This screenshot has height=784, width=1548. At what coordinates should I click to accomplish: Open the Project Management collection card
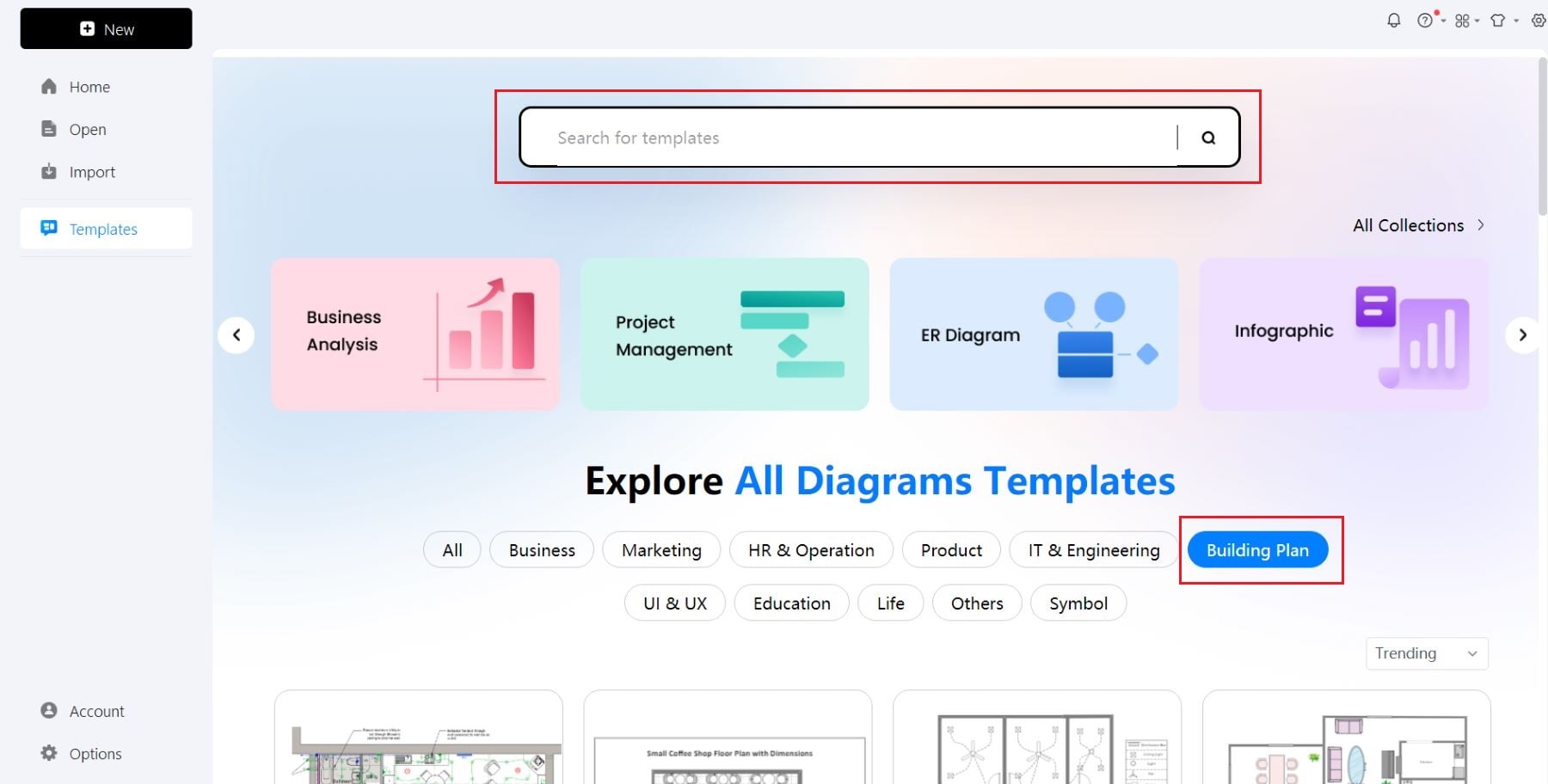coord(724,334)
